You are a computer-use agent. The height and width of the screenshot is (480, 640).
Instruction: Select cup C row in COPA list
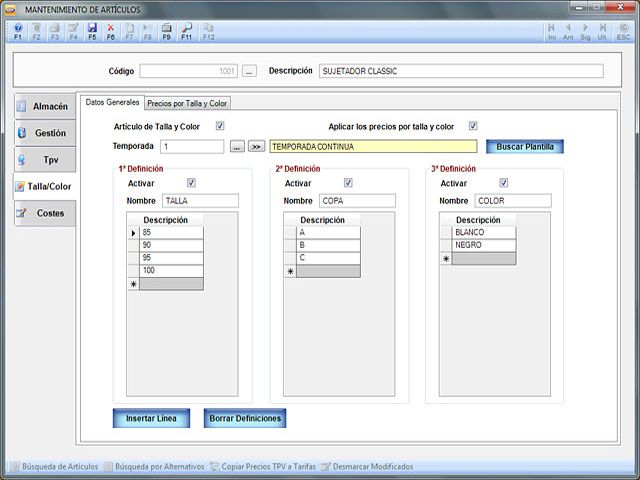(328, 258)
